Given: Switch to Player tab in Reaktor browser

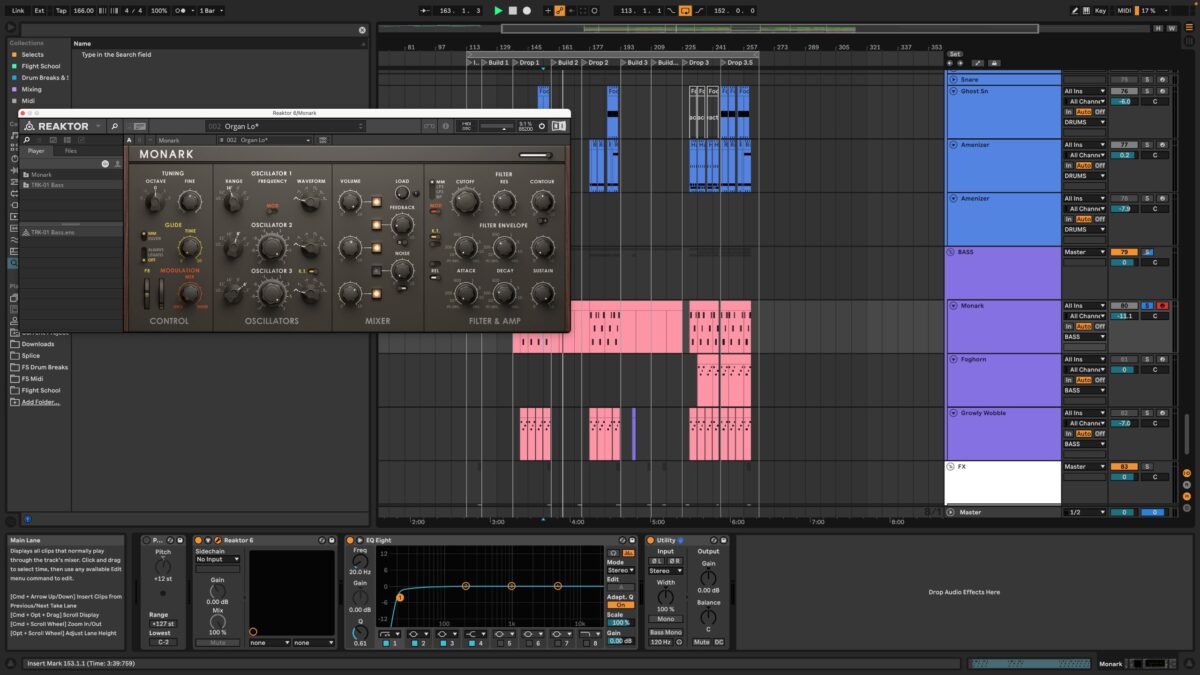Looking at the screenshot, I should tap(36, 151).
